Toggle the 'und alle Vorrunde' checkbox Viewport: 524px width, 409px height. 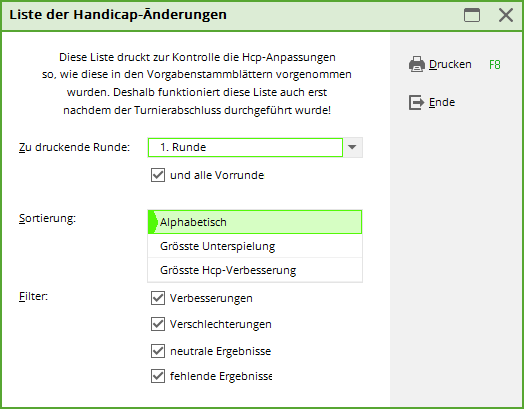pos(158,175)
